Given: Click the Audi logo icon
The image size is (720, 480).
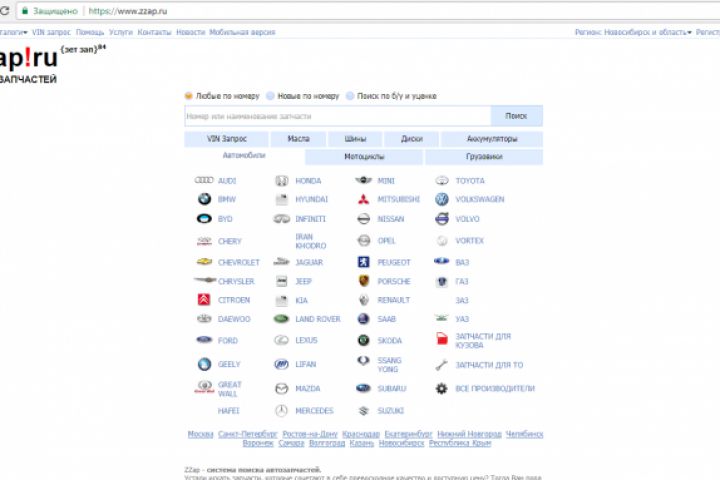Looking at the screenshot, I should tap(204, 180).
